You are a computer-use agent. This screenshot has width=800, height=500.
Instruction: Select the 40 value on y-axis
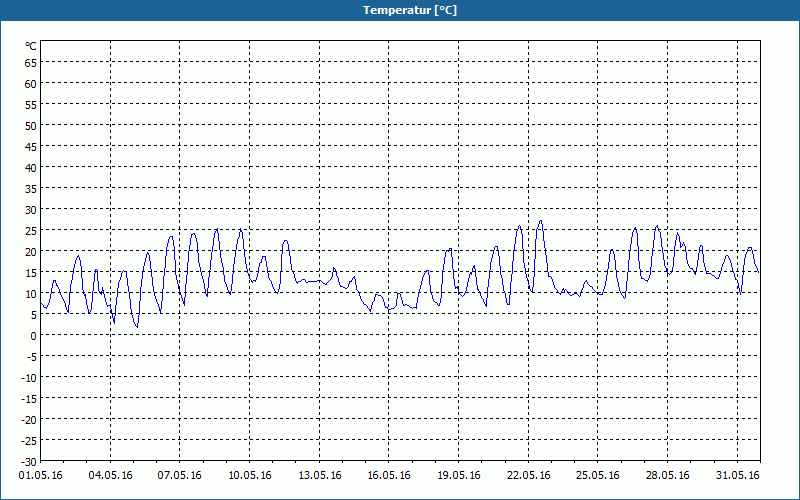[x=31, y=168]
